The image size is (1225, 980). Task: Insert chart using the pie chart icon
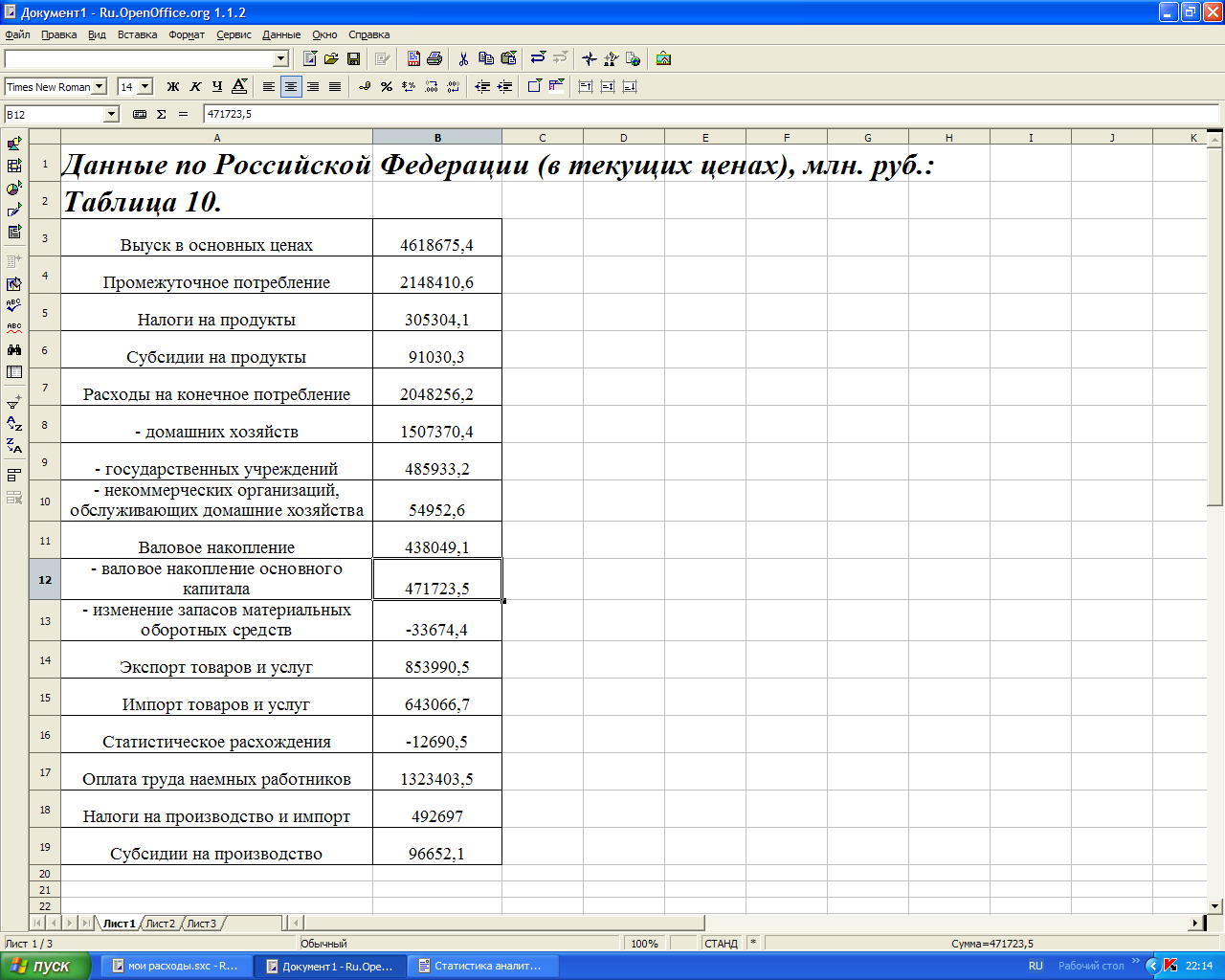point(14,189)
